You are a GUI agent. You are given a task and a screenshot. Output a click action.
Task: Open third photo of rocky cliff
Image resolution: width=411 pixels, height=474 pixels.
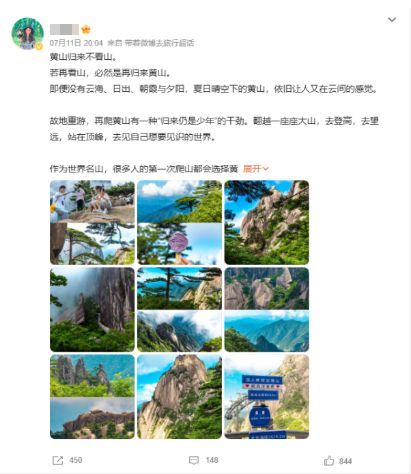267,223
